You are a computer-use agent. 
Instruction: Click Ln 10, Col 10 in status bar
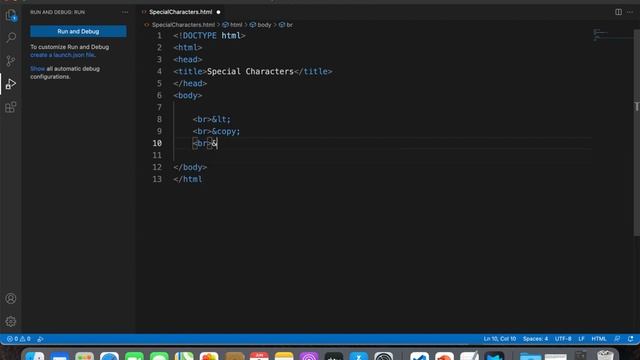pos(500,339)
